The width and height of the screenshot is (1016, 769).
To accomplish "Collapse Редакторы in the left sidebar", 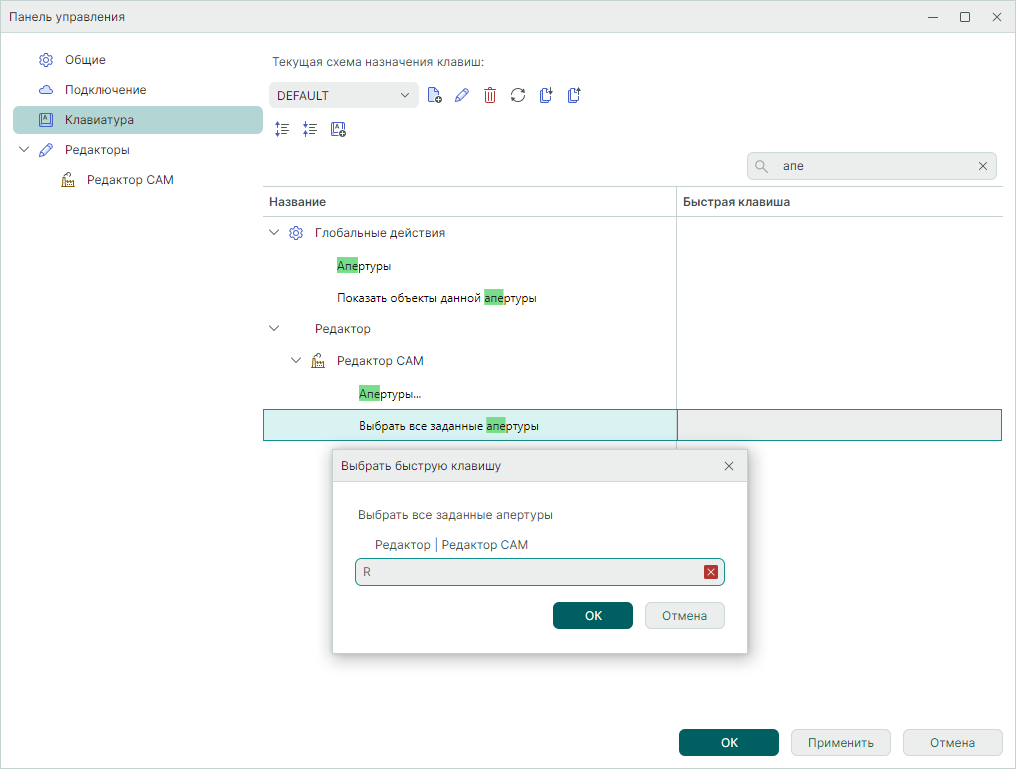I will [25, 150].
